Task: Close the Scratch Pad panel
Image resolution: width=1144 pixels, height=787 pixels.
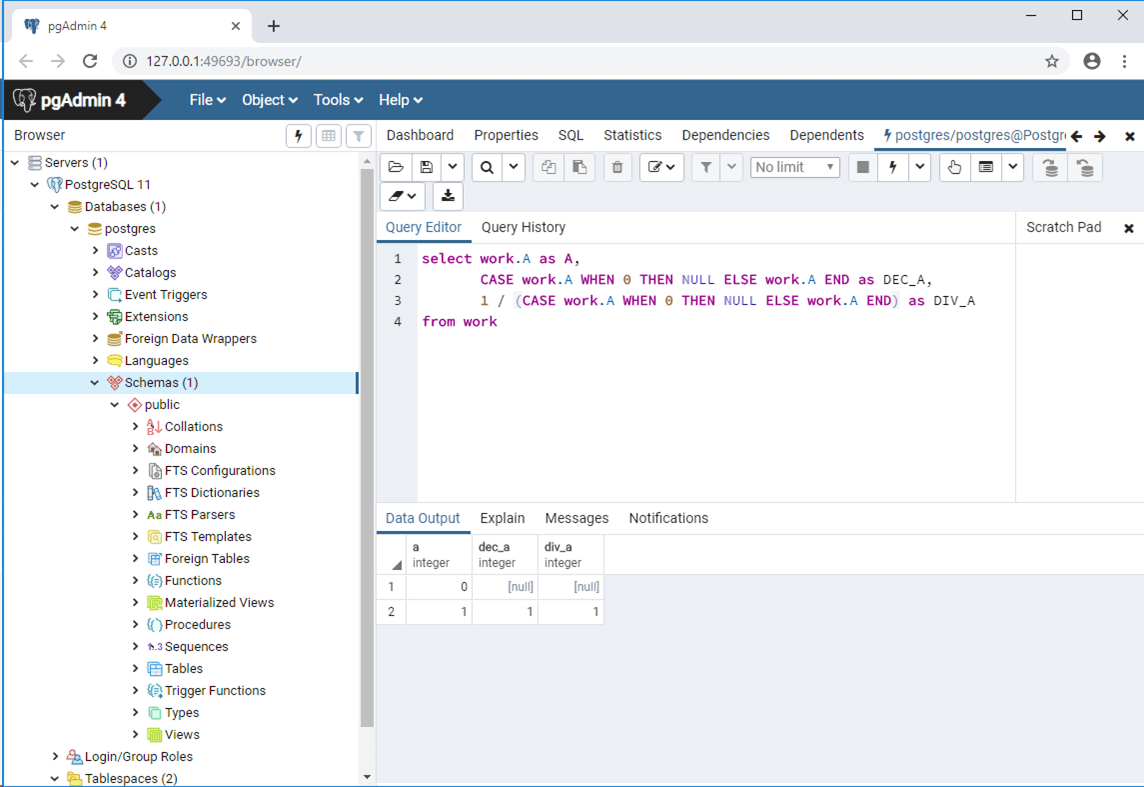Action: pyautogui.click(x=1129, y=228)
